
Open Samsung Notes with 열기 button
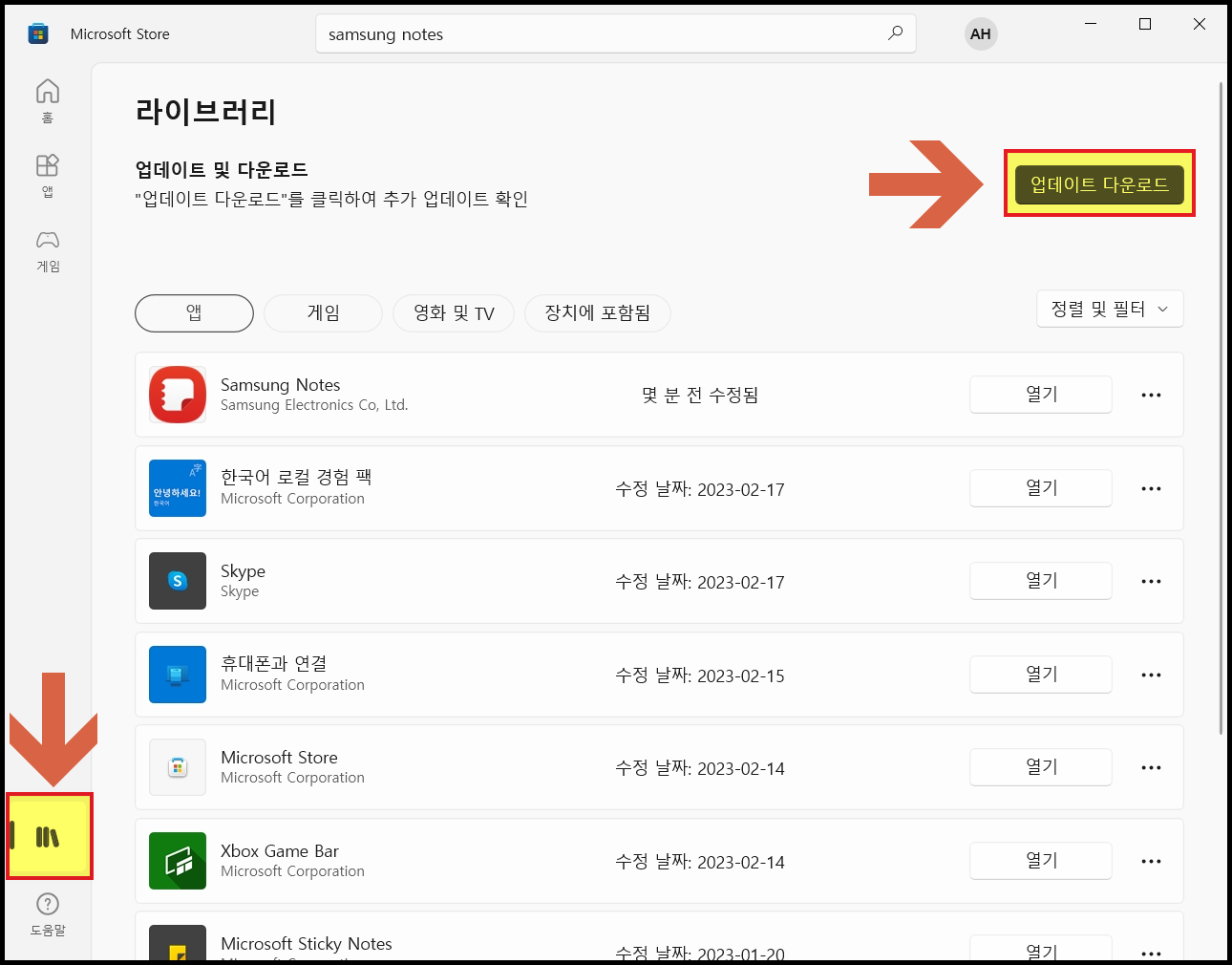tap(1041, 395)
